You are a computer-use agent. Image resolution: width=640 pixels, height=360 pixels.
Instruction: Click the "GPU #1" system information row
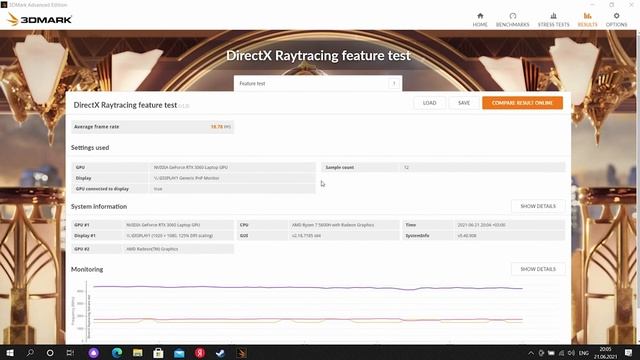click(x=153, y=225)
